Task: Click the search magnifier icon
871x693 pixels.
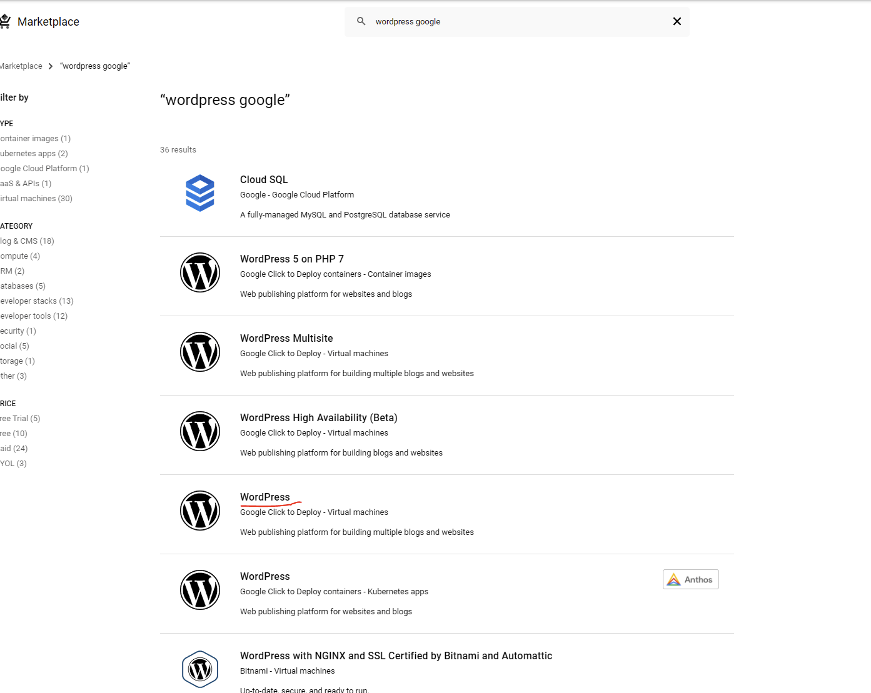Action: tap(361, 21)
